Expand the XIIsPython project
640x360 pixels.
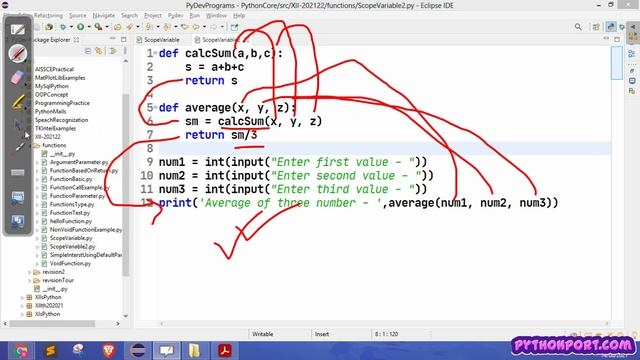[22, 297]
